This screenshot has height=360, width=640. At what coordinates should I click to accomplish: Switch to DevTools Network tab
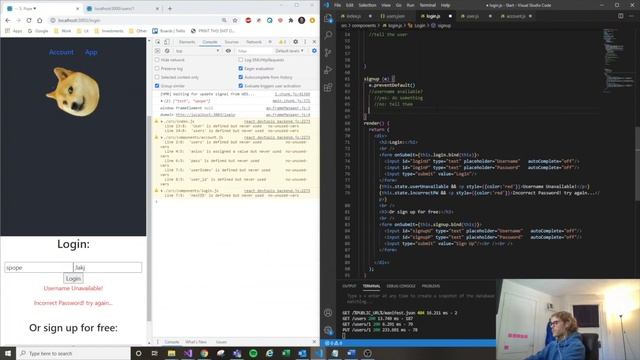click(253, 42)
